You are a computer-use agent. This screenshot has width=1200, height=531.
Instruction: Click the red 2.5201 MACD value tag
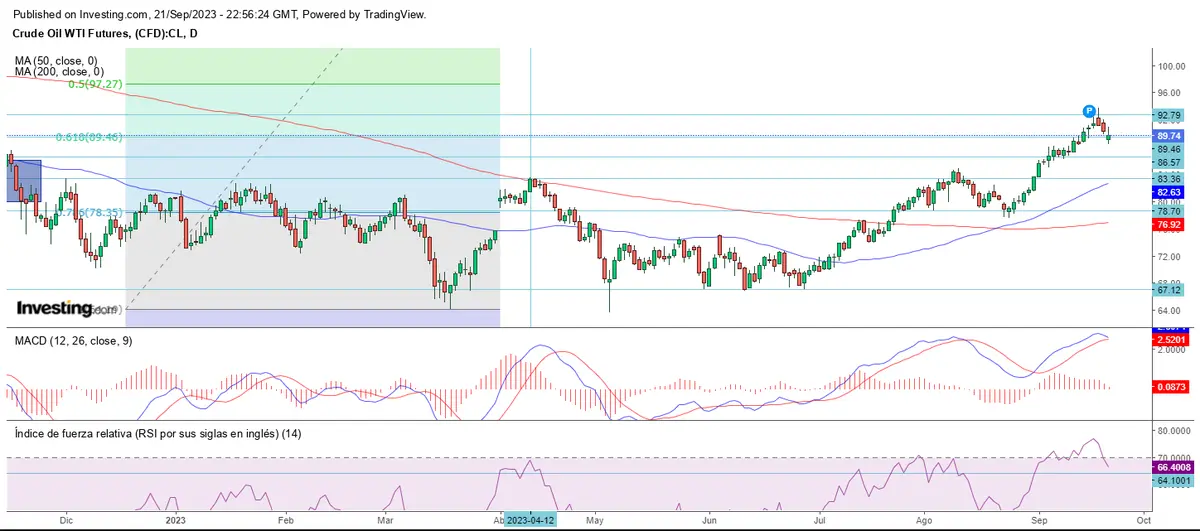(1168, 340)
